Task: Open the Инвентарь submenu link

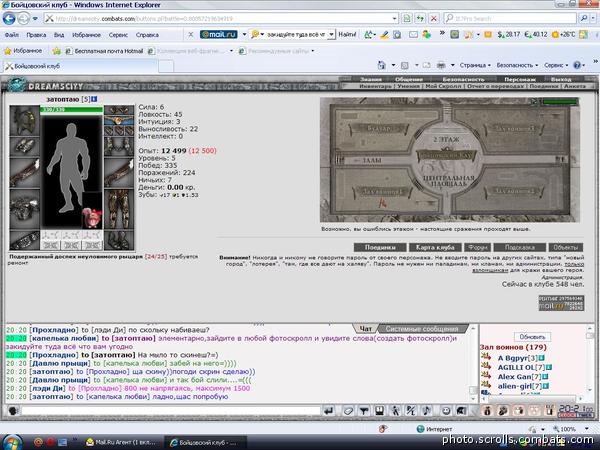Action: click(x=375, y=86)
